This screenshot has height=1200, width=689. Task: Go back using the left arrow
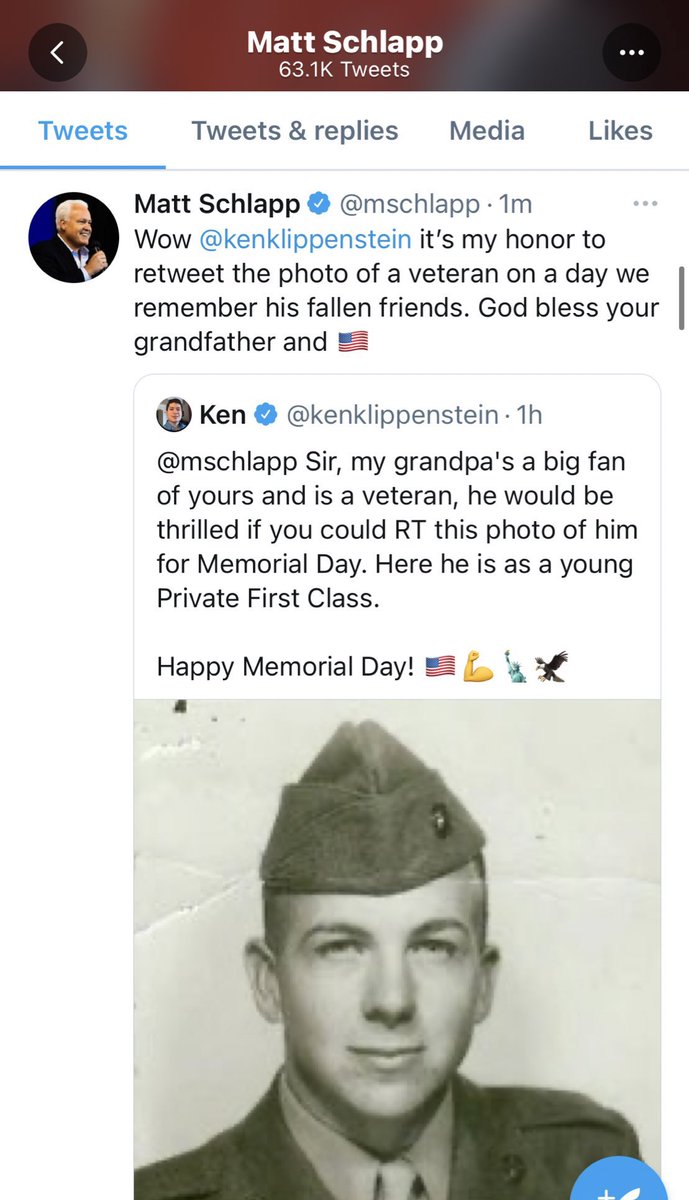pyautogui.click(x=57, y=52)
